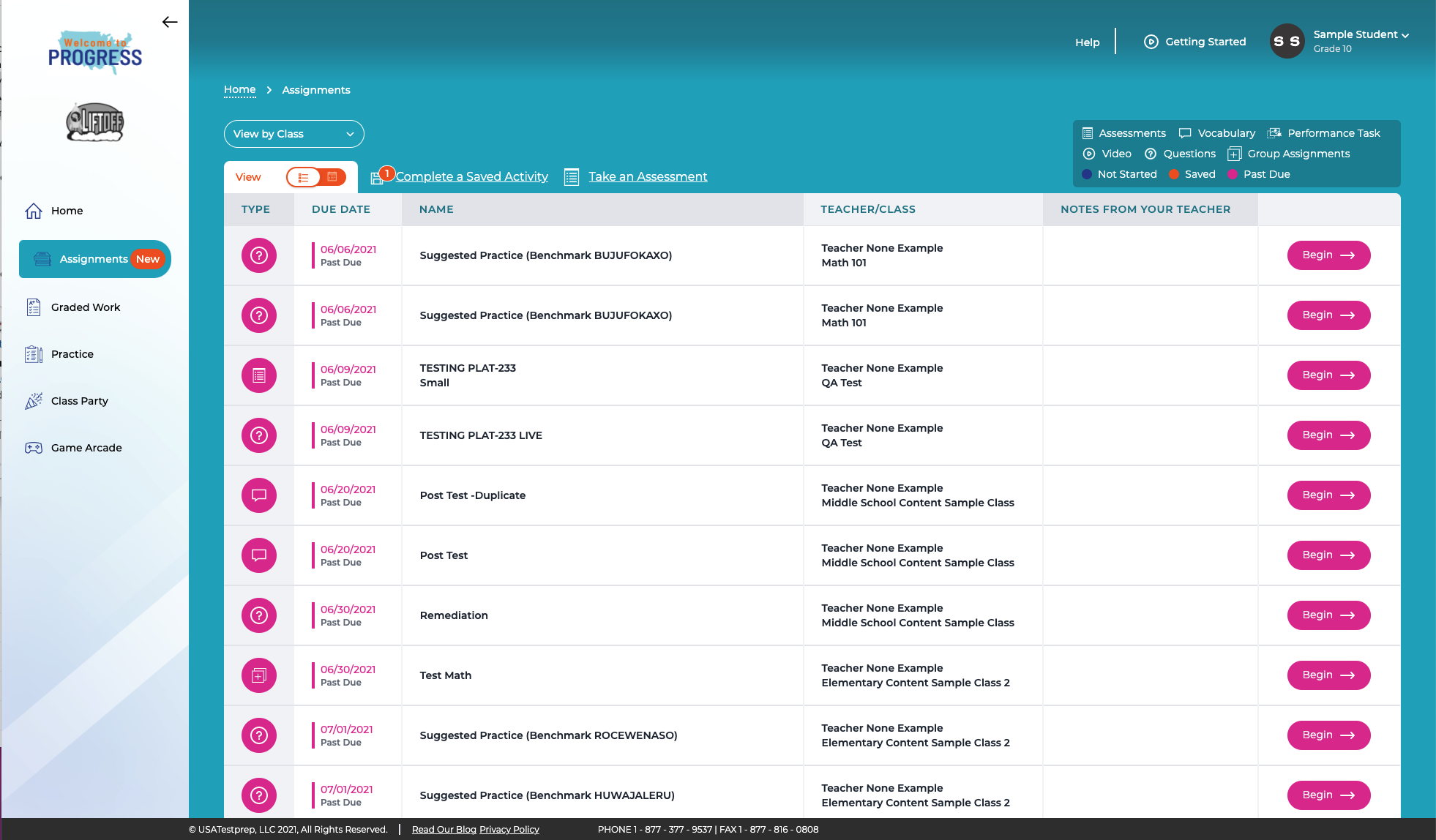Select the Class Party sidebar icon
The image size is (1436, 840).
click(x=34, y=400)
